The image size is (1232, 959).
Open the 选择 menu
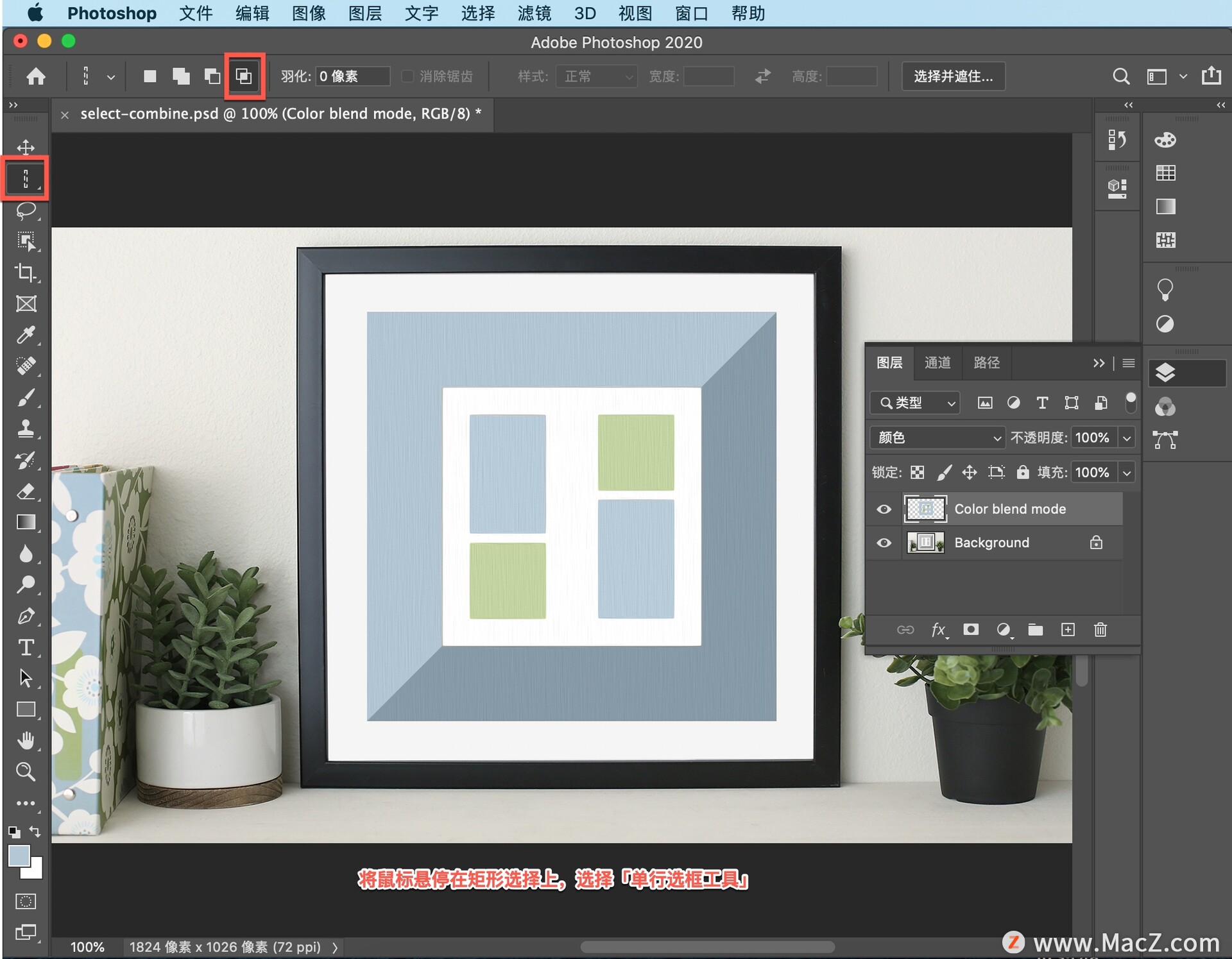[x=478, y=13]
